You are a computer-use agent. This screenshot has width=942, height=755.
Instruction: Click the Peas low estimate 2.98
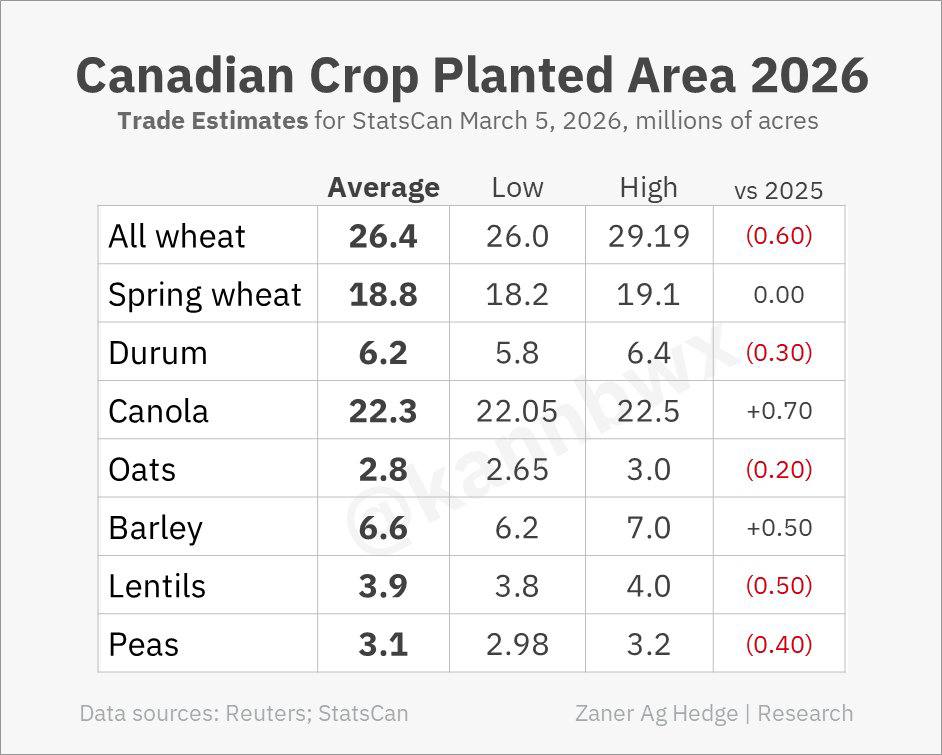click(517, 644)
